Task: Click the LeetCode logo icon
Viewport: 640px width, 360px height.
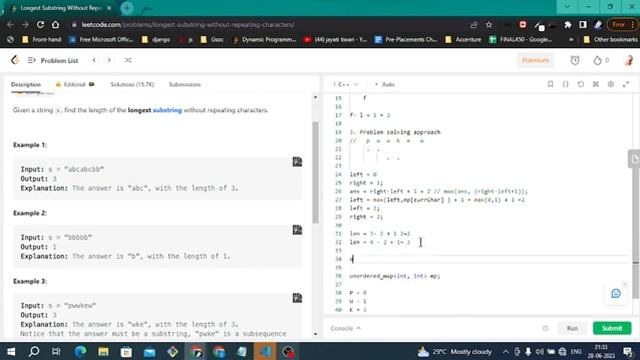Action: [15, 60]
